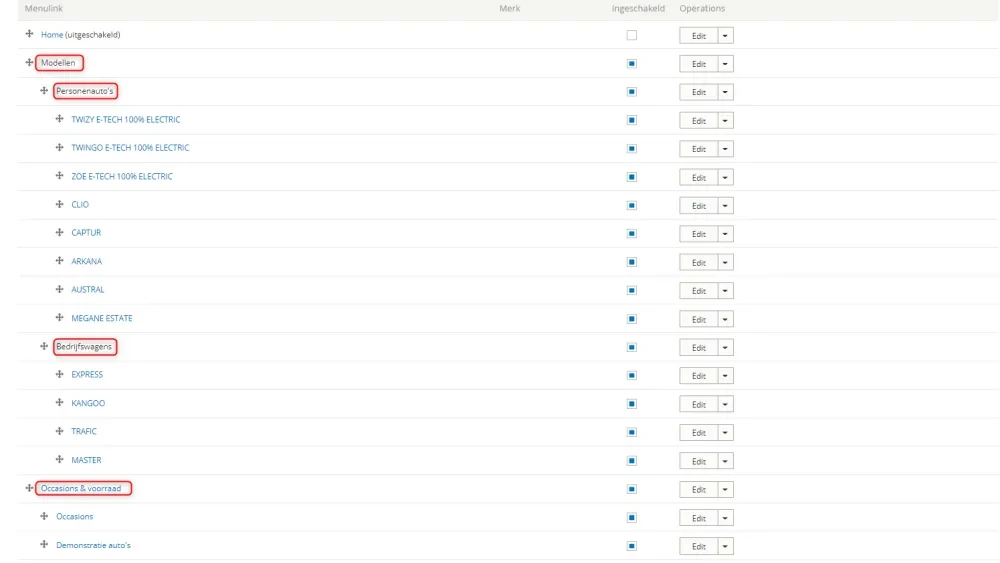Open the dropdown arrow next to TRAFIC's Edit
Screen dimensions: 1000x563
point(725,433)
